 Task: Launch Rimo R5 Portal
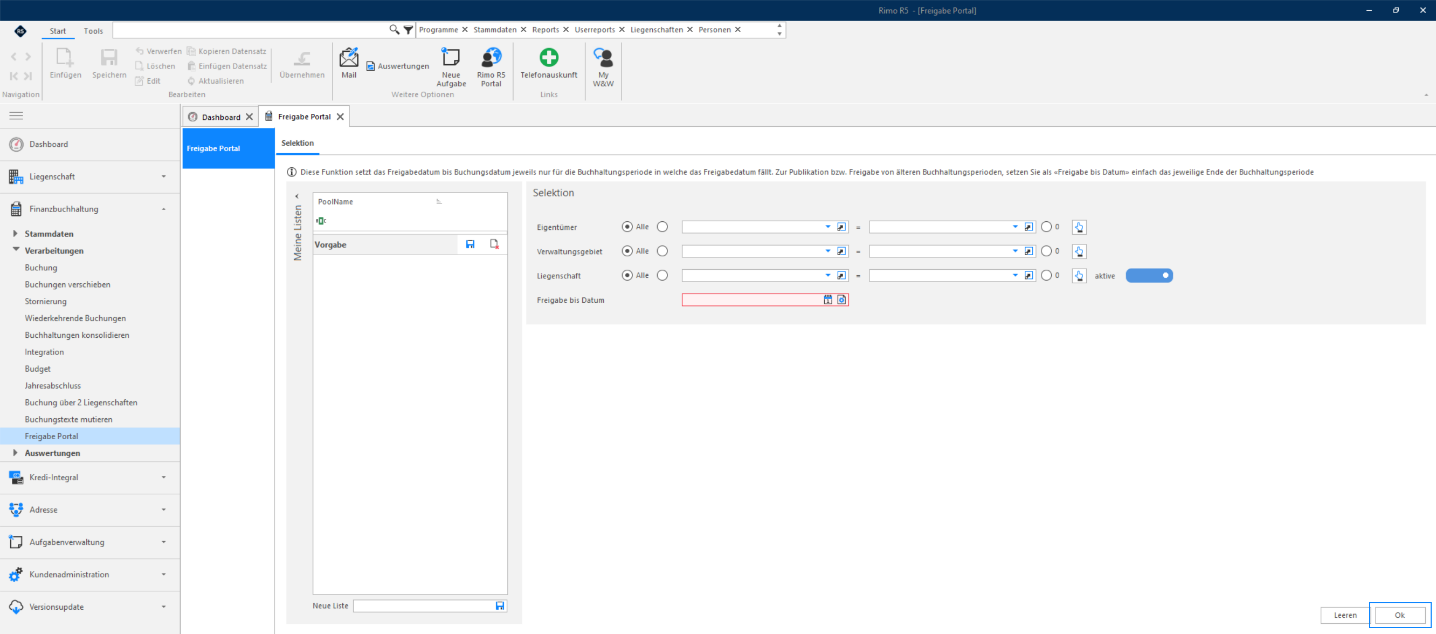point(491,67)
